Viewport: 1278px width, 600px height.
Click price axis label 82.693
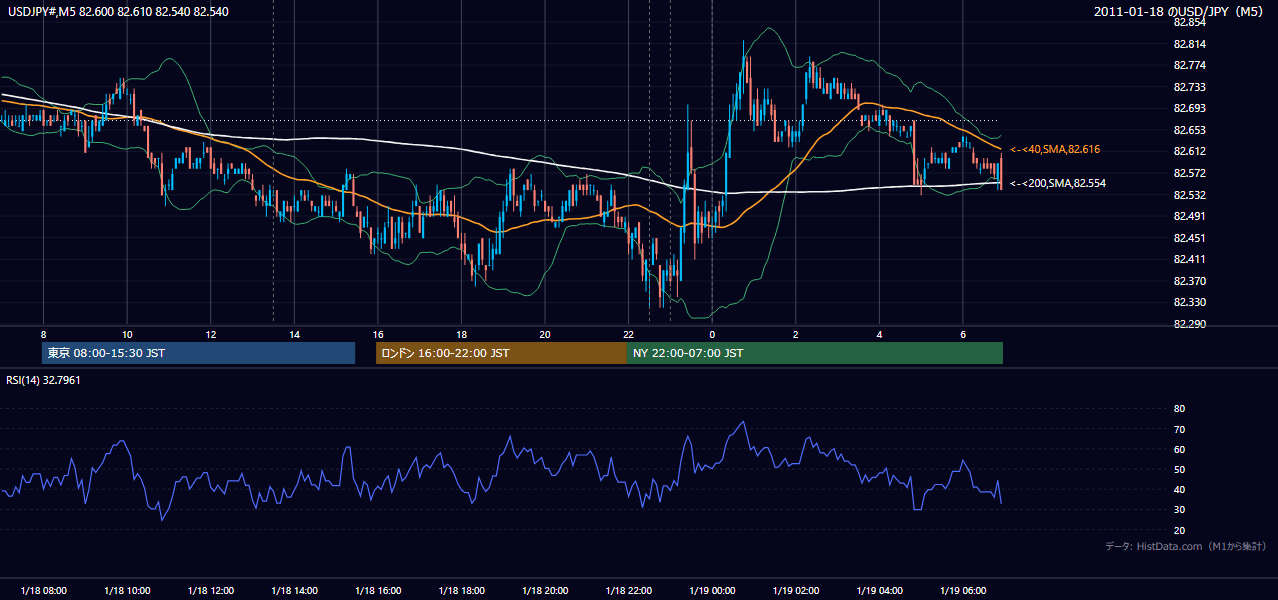pyautogui.click(x=1189, y=108)
